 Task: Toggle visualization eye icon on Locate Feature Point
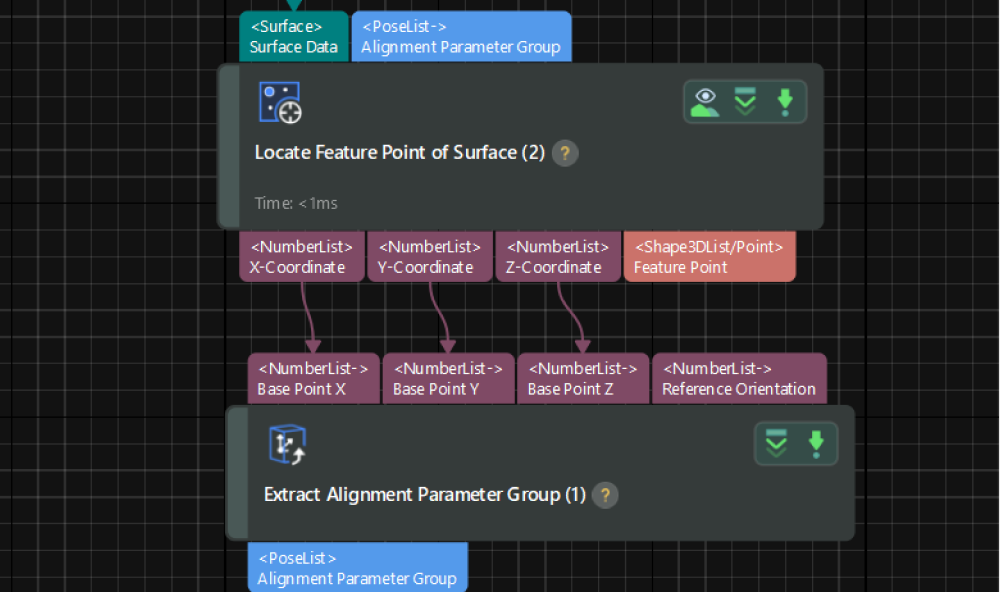pos(706,102)
